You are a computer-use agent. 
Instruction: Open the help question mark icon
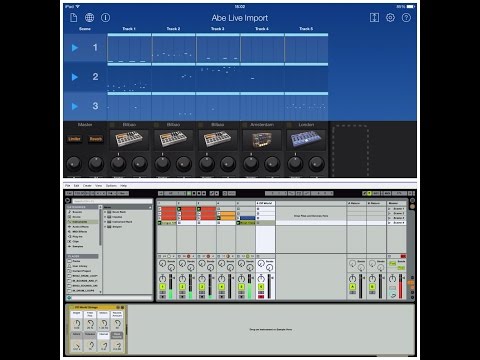[x=406, y=18]
